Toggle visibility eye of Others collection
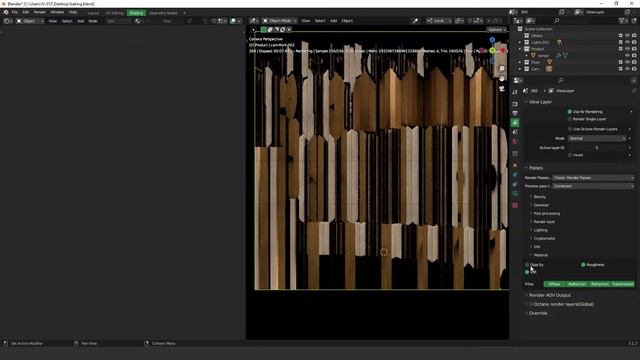 click(627, 36)
